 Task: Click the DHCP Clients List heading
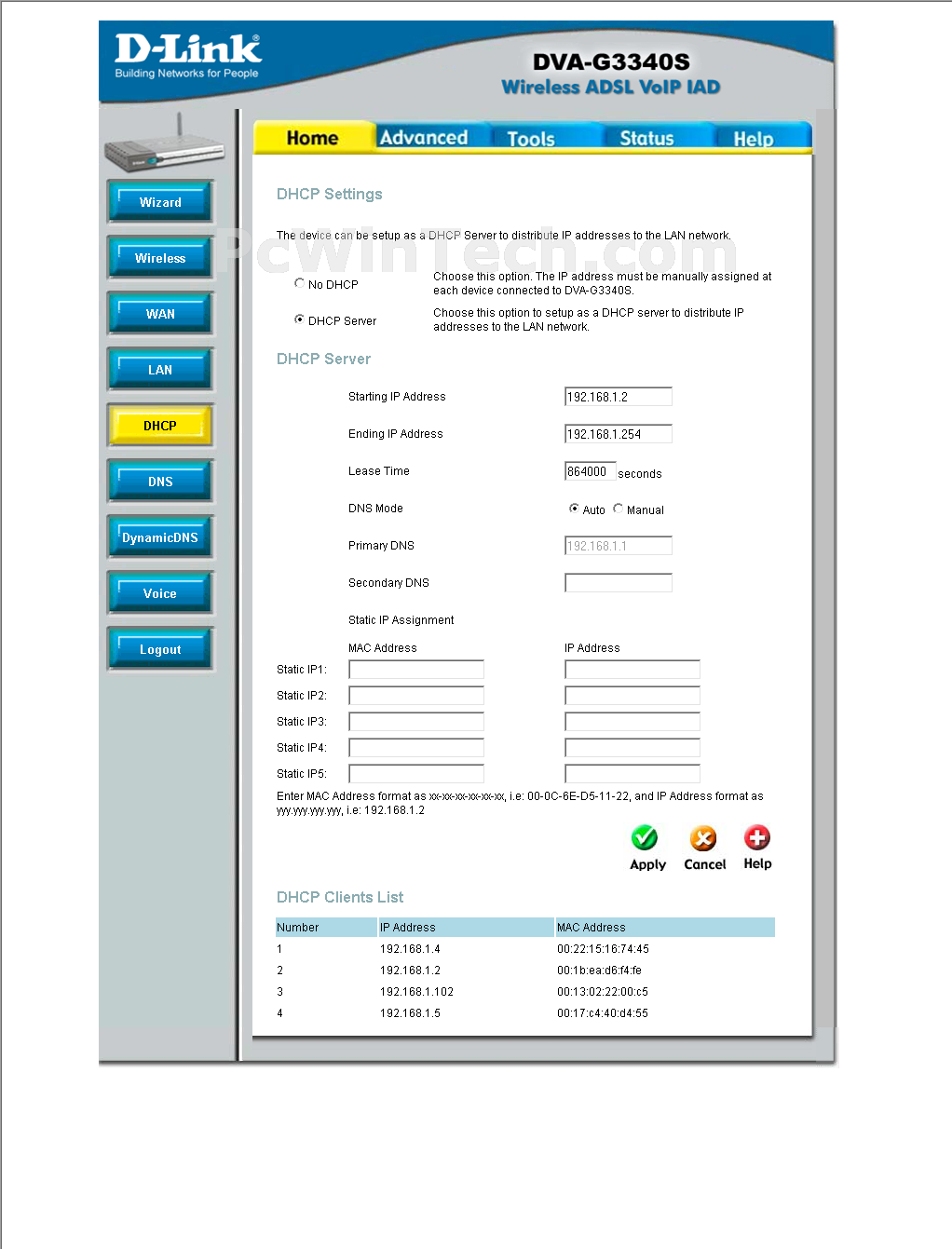(340, 898)
